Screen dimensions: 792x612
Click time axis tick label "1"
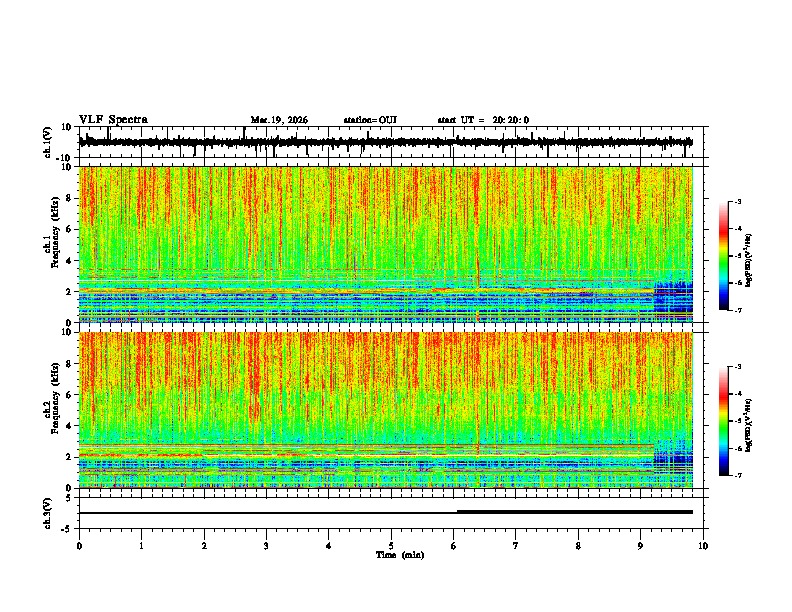click(141, 546)
